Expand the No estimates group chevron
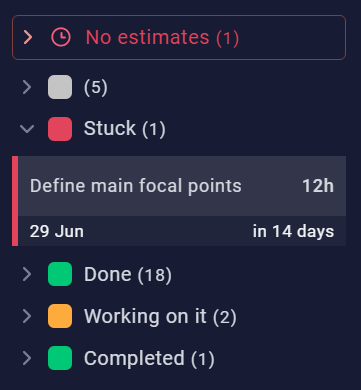The image size is (361, 390). point(28,37)
